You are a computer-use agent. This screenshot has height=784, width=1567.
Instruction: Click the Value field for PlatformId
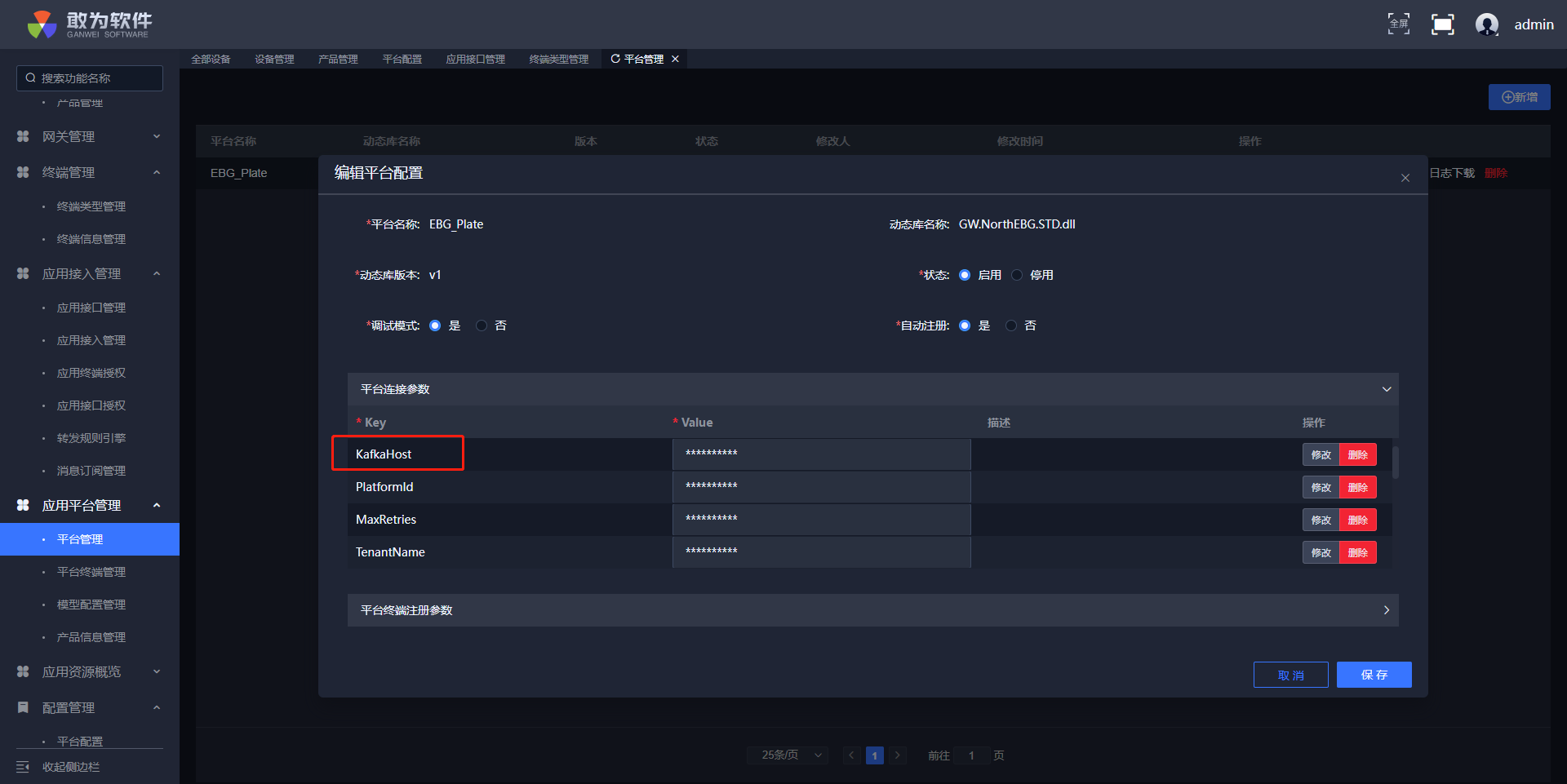tap(821, 487)
